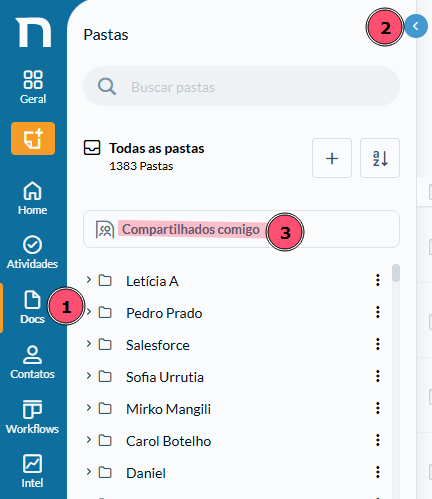Click the orange new document button
Screen dimensions: 432x499
click(33, 138)
